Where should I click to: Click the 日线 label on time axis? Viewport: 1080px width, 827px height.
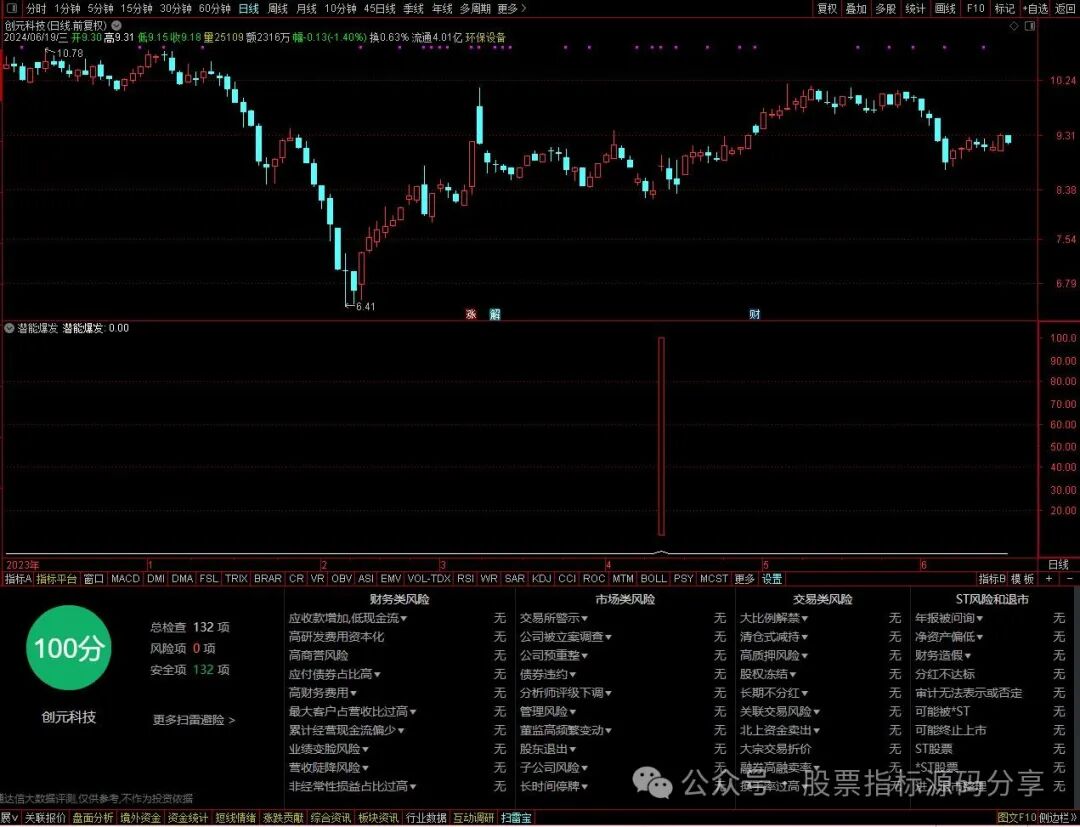(1058, 565)
